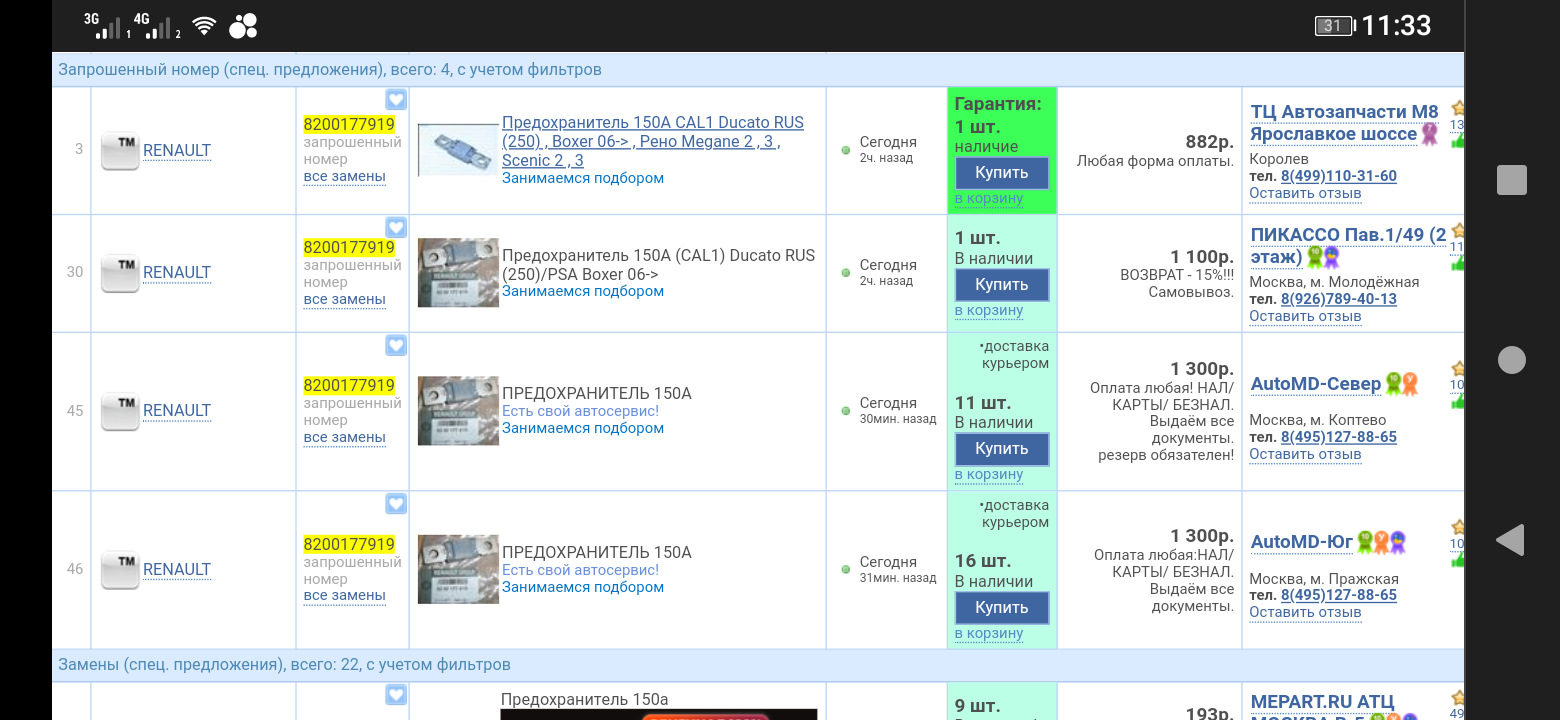Call AutoMD-Север phone 8(495)127-88-65

[x=1338, y=438]
